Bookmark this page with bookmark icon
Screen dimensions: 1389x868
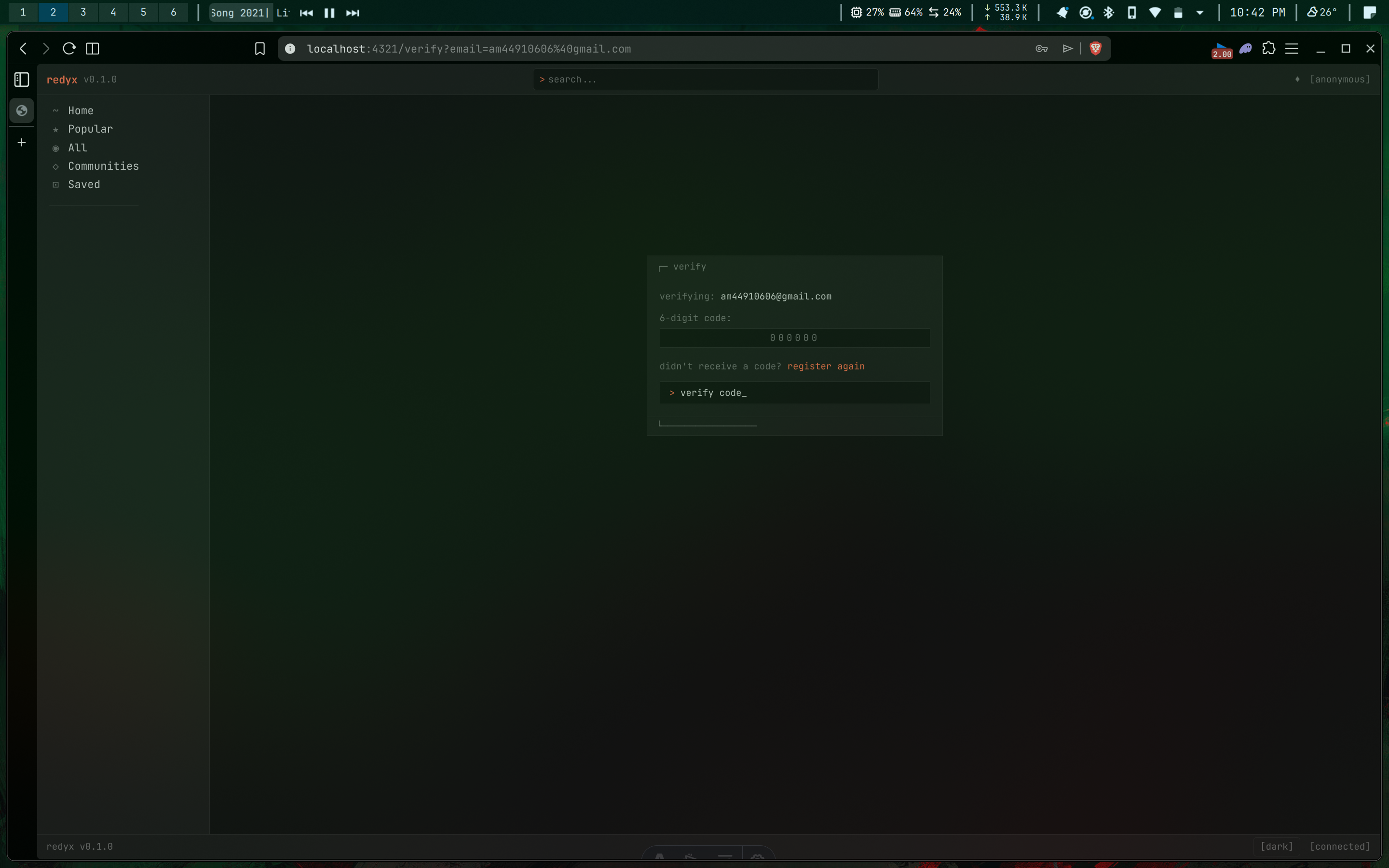pos(260,49)
